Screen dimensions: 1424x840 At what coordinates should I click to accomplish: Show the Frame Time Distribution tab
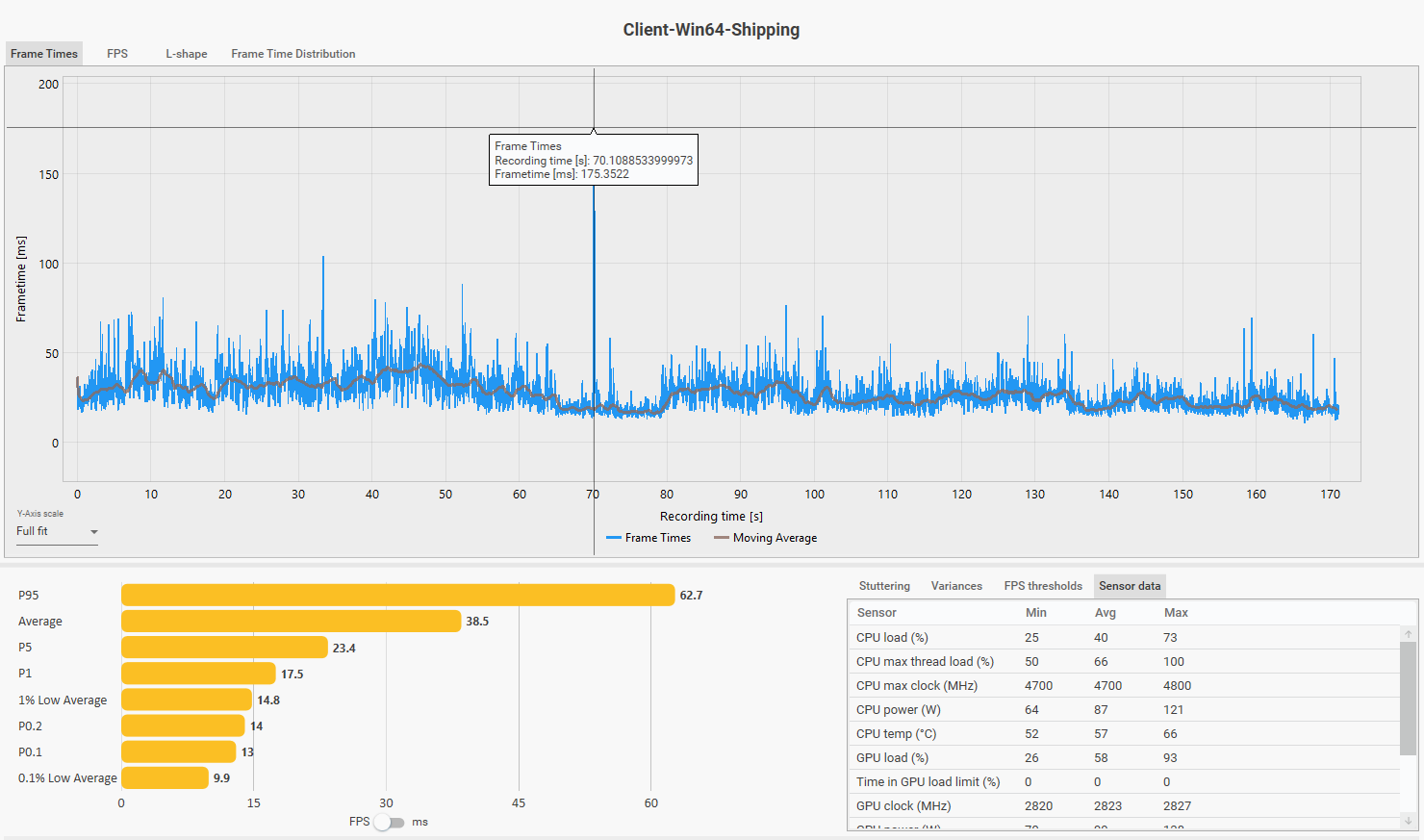pyautogui.click(x=292, y=54)
